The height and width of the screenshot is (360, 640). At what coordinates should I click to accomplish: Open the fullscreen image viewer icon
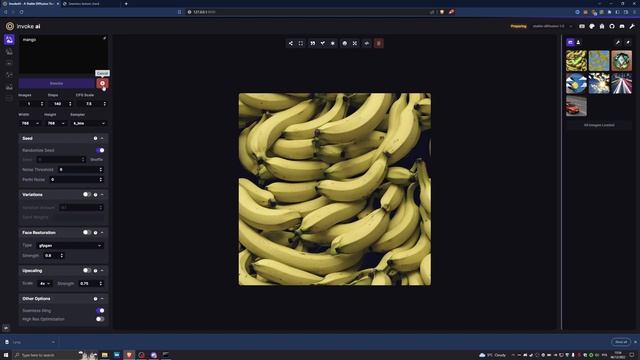pyautogui.click(x=301, y=43)
